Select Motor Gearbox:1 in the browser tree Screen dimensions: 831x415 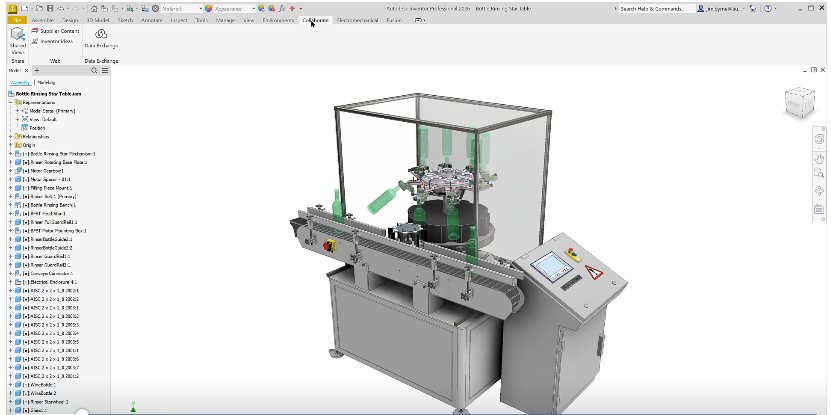click(49, 171)
